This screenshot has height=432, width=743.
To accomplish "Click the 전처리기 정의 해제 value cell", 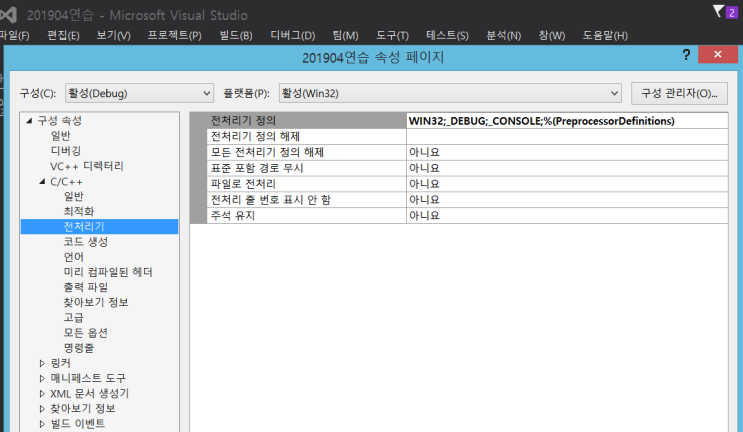I will [x=567, y=136].
